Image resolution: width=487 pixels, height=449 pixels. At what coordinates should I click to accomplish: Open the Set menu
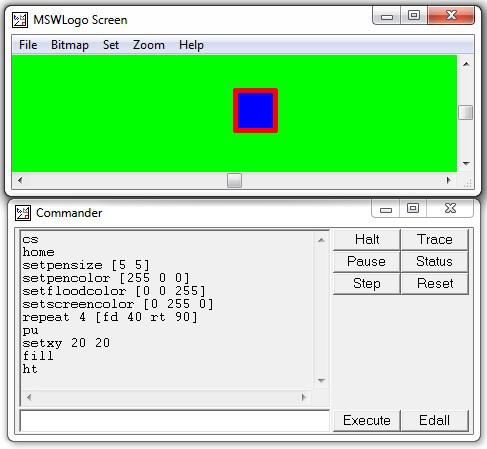coord(111,45)
